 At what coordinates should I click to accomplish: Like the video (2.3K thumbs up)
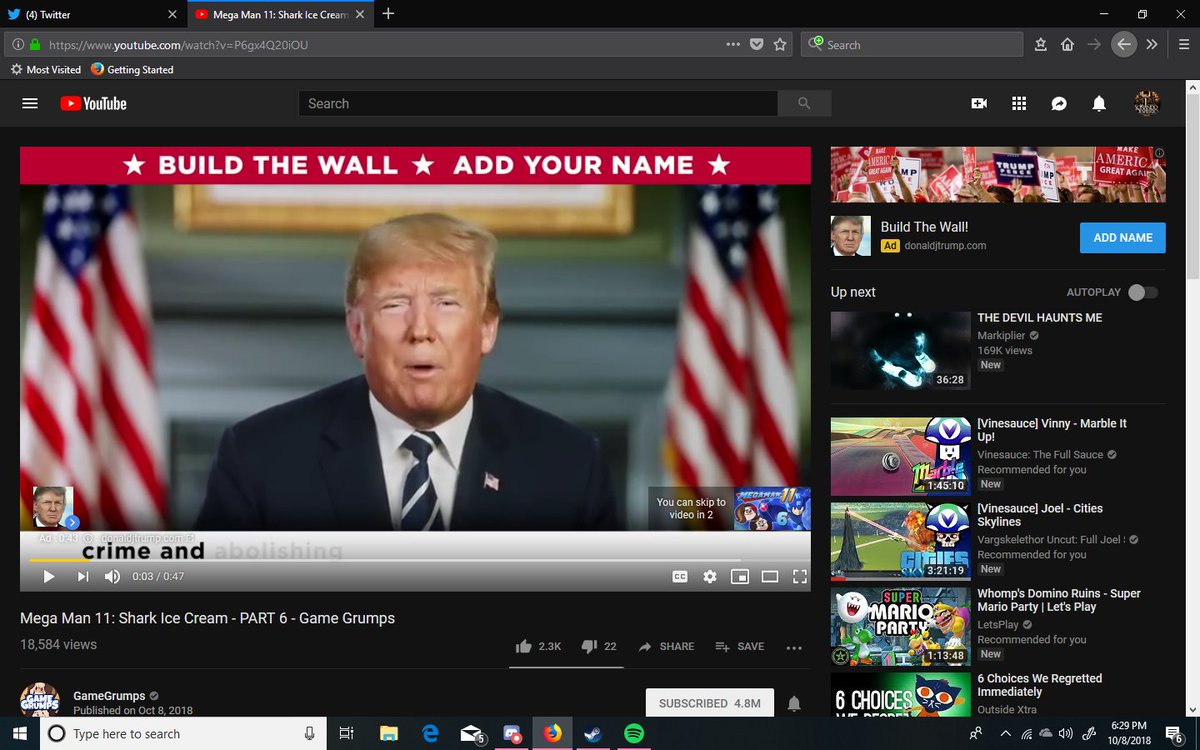538,646
